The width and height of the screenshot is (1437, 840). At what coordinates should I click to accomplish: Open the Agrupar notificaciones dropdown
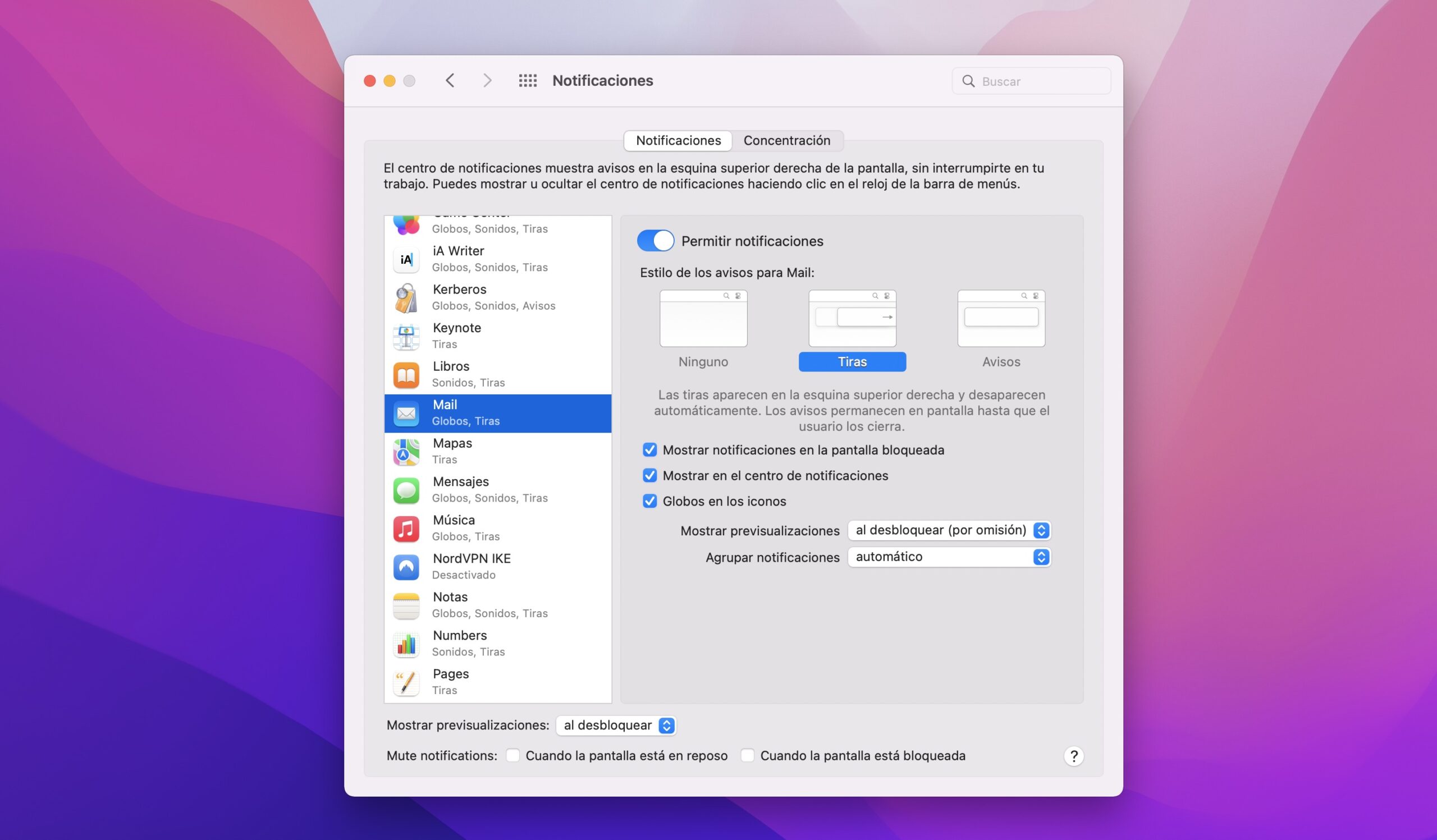point(949,557)
